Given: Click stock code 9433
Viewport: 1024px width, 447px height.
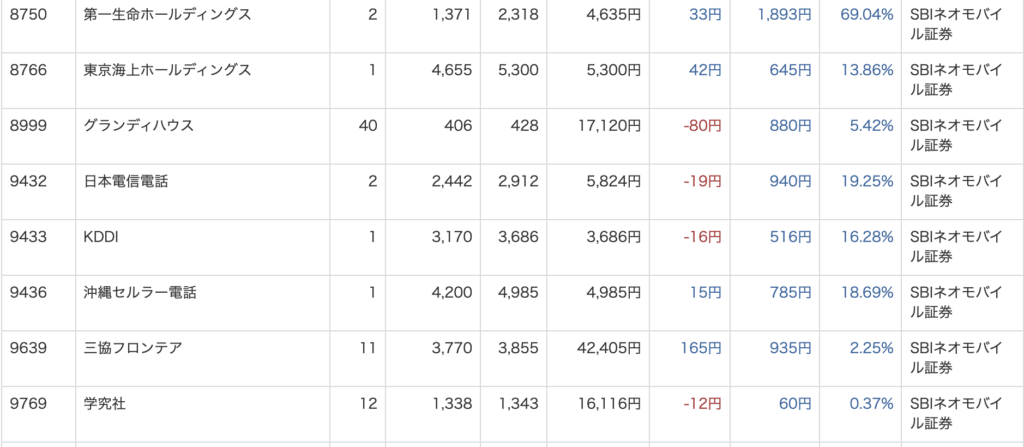Looking at the screenshot, I should point(28,237).
